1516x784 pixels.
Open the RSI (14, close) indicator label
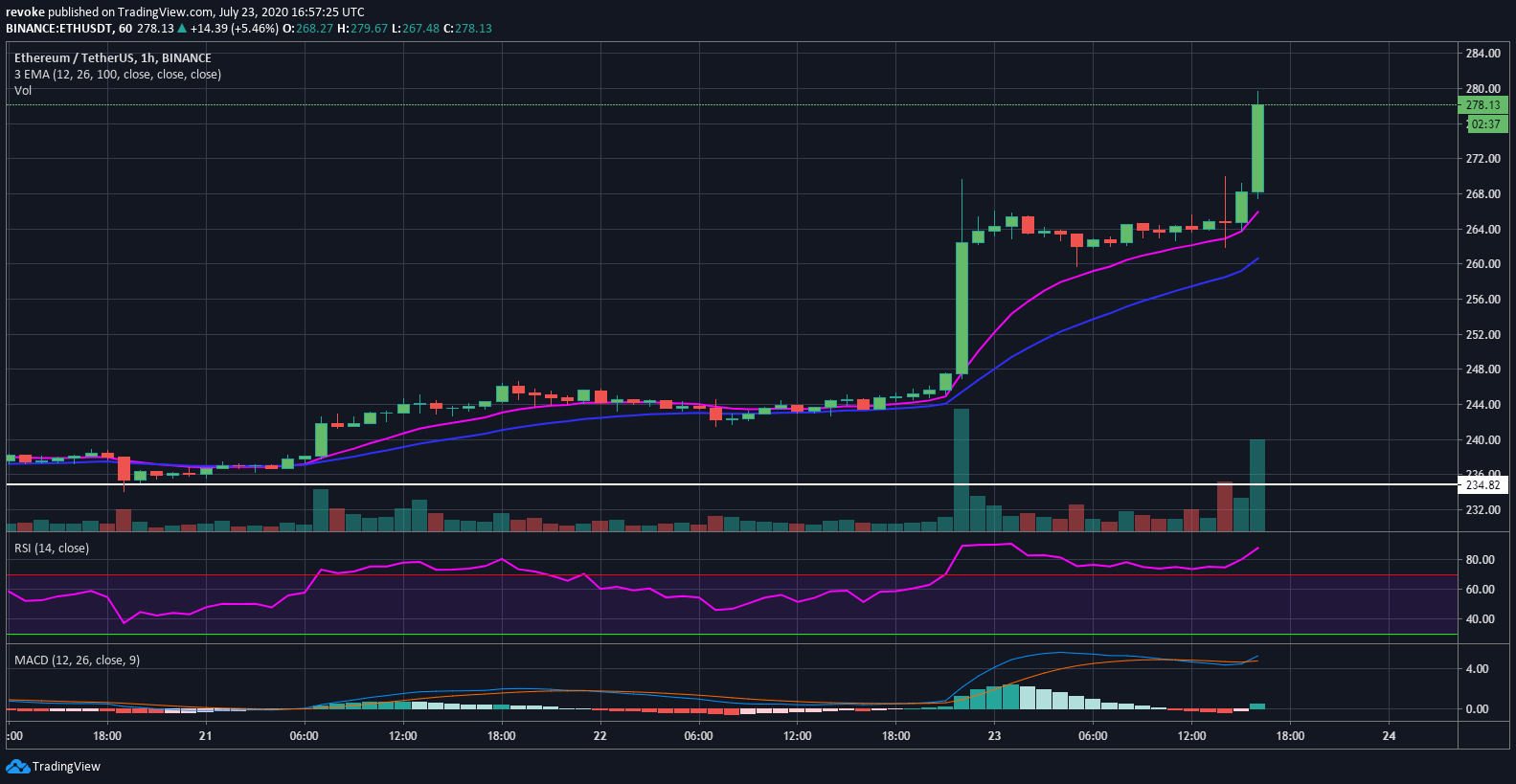click(x=52, y=548)
